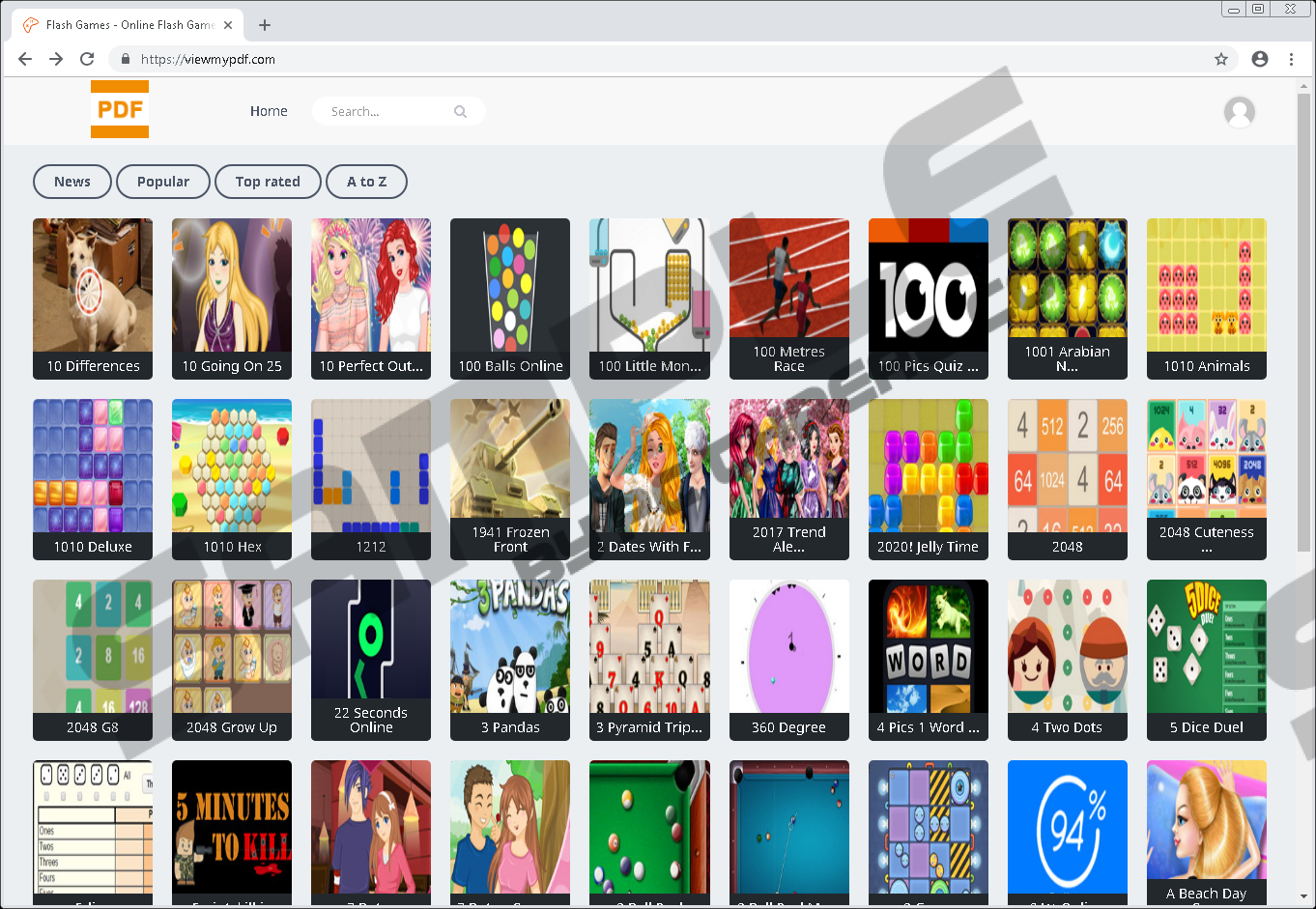Click the browser account profile icon
This screenshot has width=1316, height=909.
point(1260,59)
